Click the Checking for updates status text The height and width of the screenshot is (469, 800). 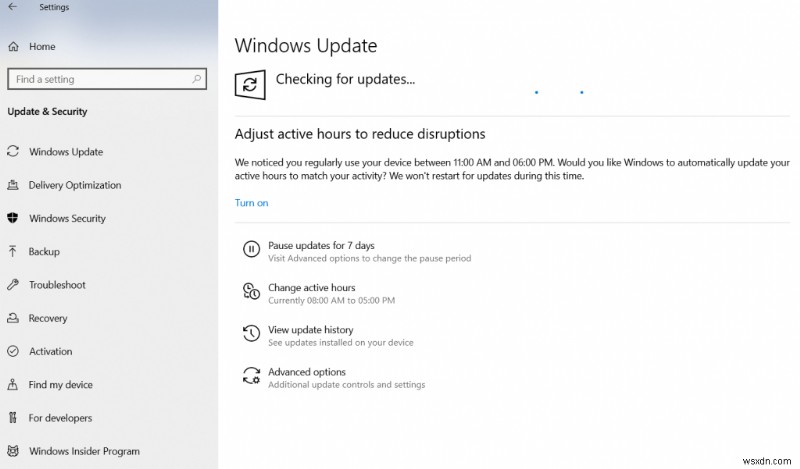(x=345, y=79)
